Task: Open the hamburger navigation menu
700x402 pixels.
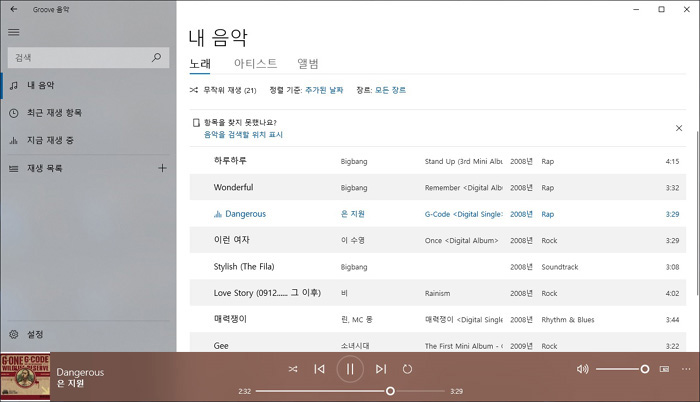Action: (14, 32)
